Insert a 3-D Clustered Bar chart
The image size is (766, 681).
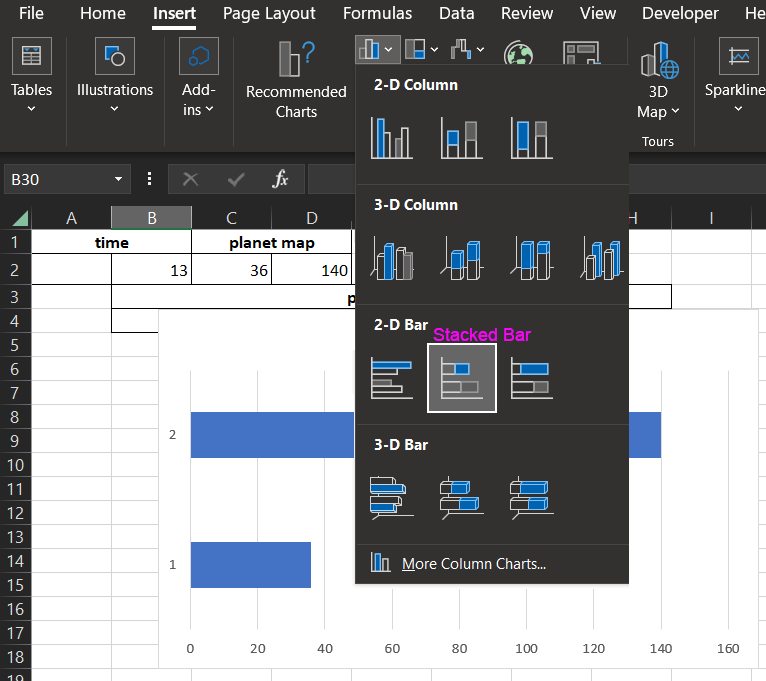[391, 497]
